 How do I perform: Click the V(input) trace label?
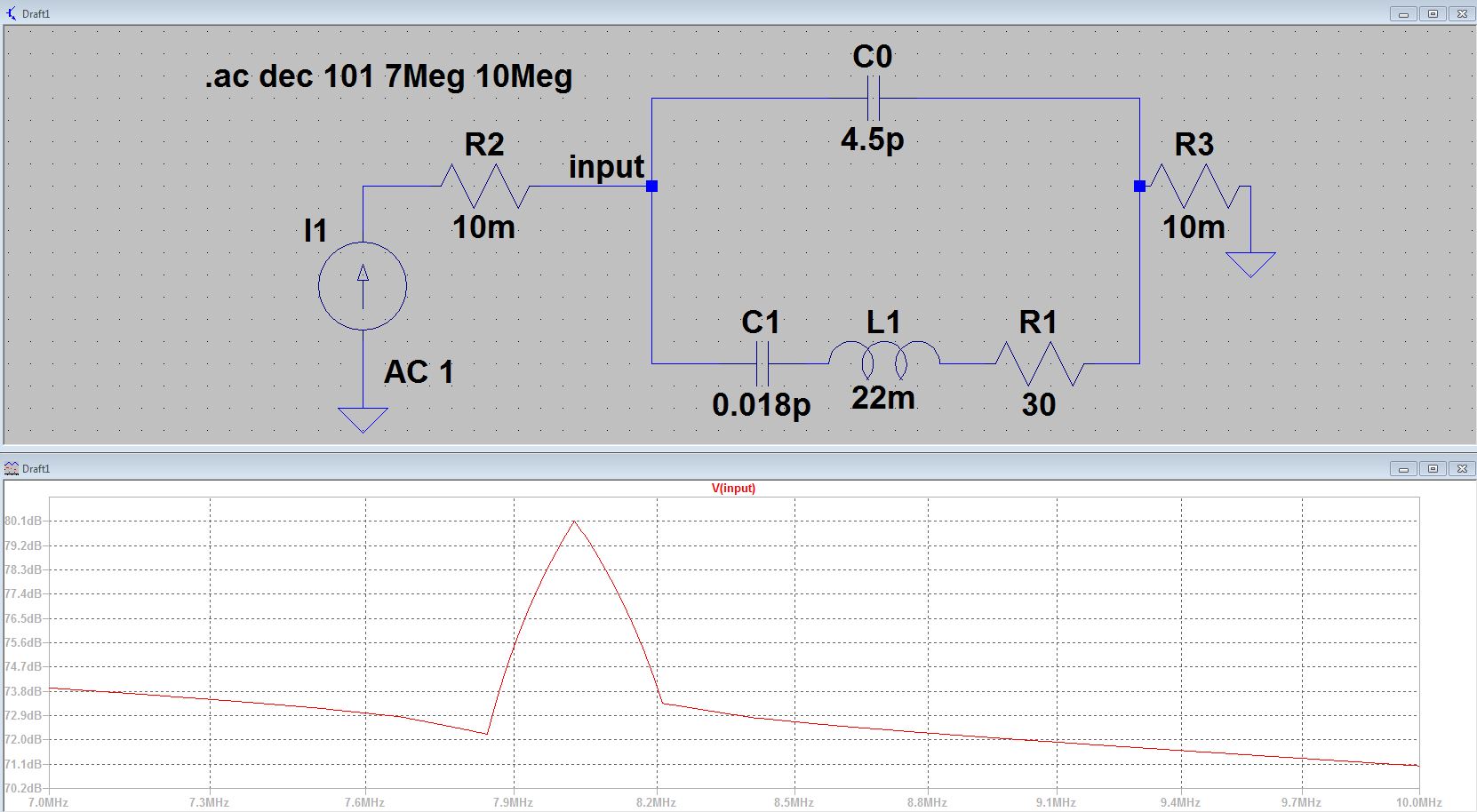click(x=733, y=489)
